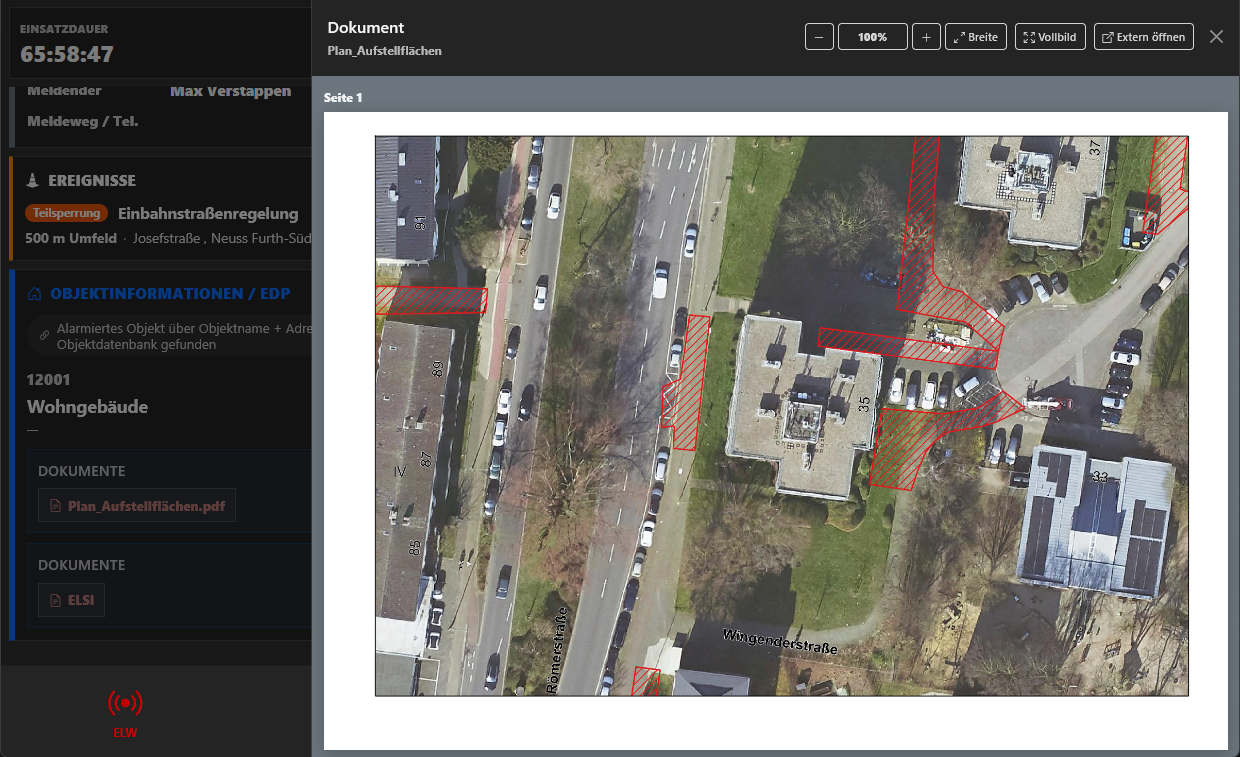Select the Wohngebäude object name
The height and width of the screenshot is (757, 1240).
(87, 407)
